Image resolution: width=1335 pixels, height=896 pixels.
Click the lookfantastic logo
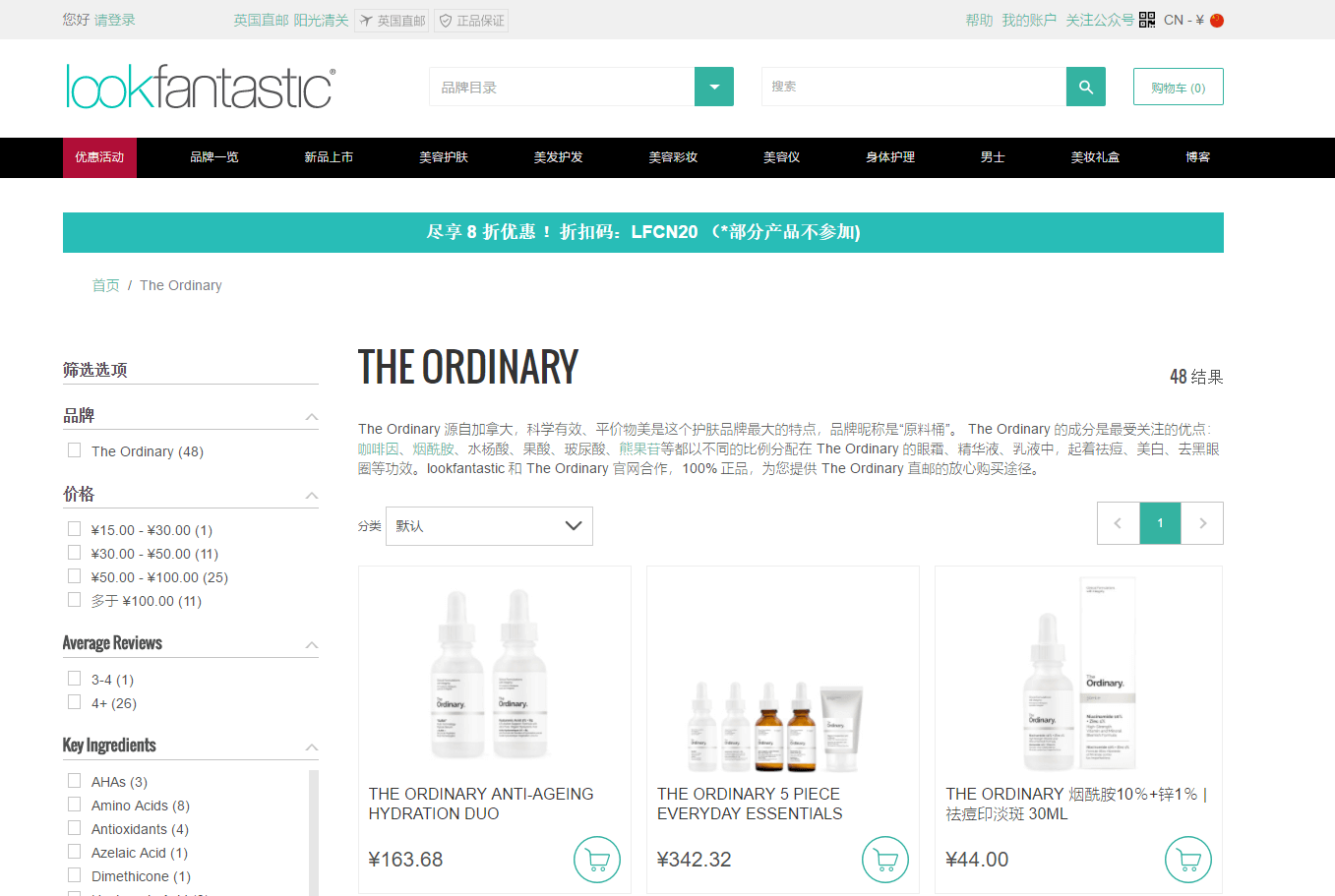(201, 87)
